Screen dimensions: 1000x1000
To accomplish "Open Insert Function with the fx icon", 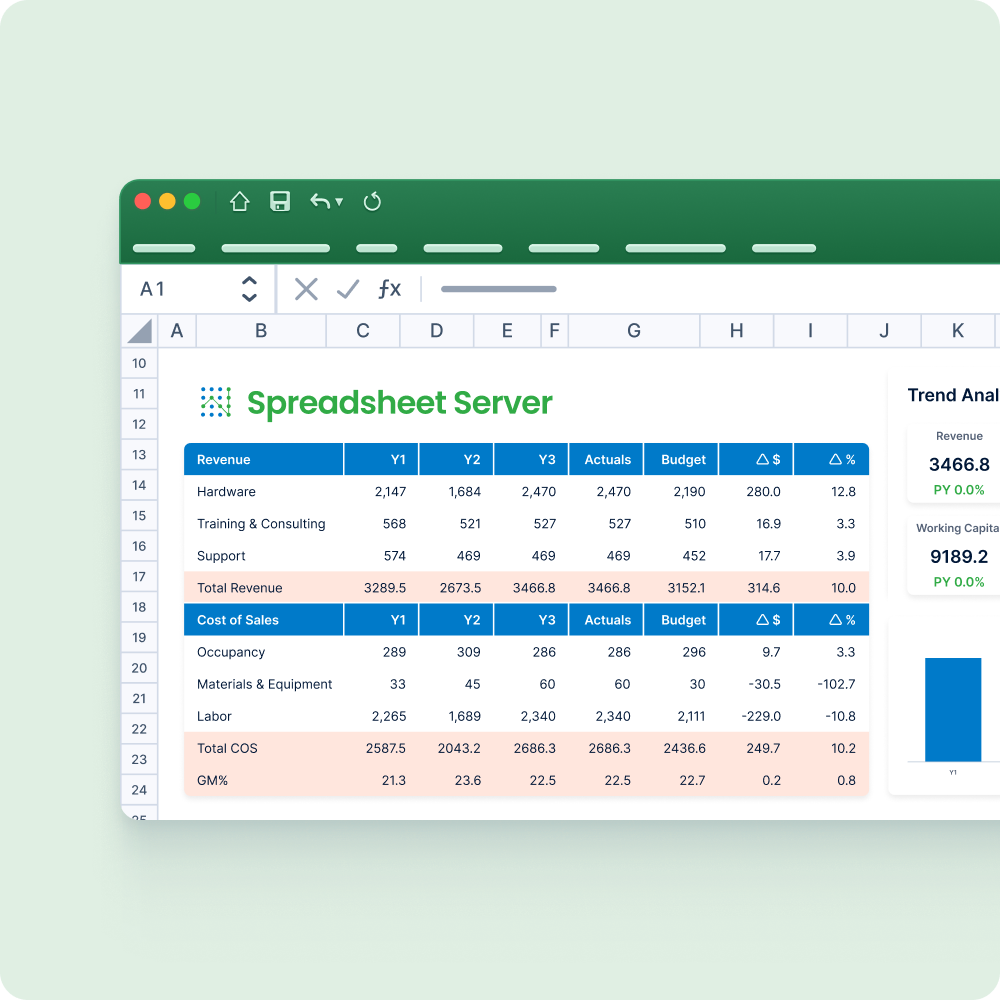I will tap(390, 289).
